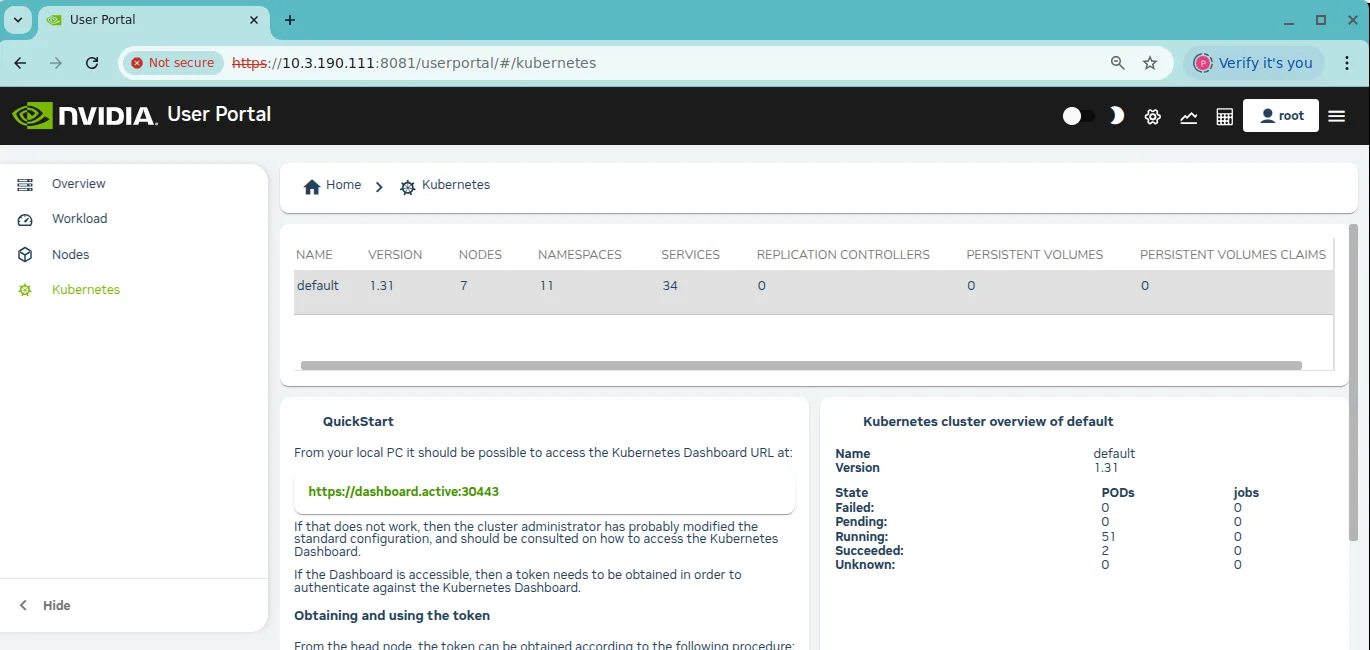Reload the page with refresh icon
Screen dimensions: 1370x650
point(92,63)
